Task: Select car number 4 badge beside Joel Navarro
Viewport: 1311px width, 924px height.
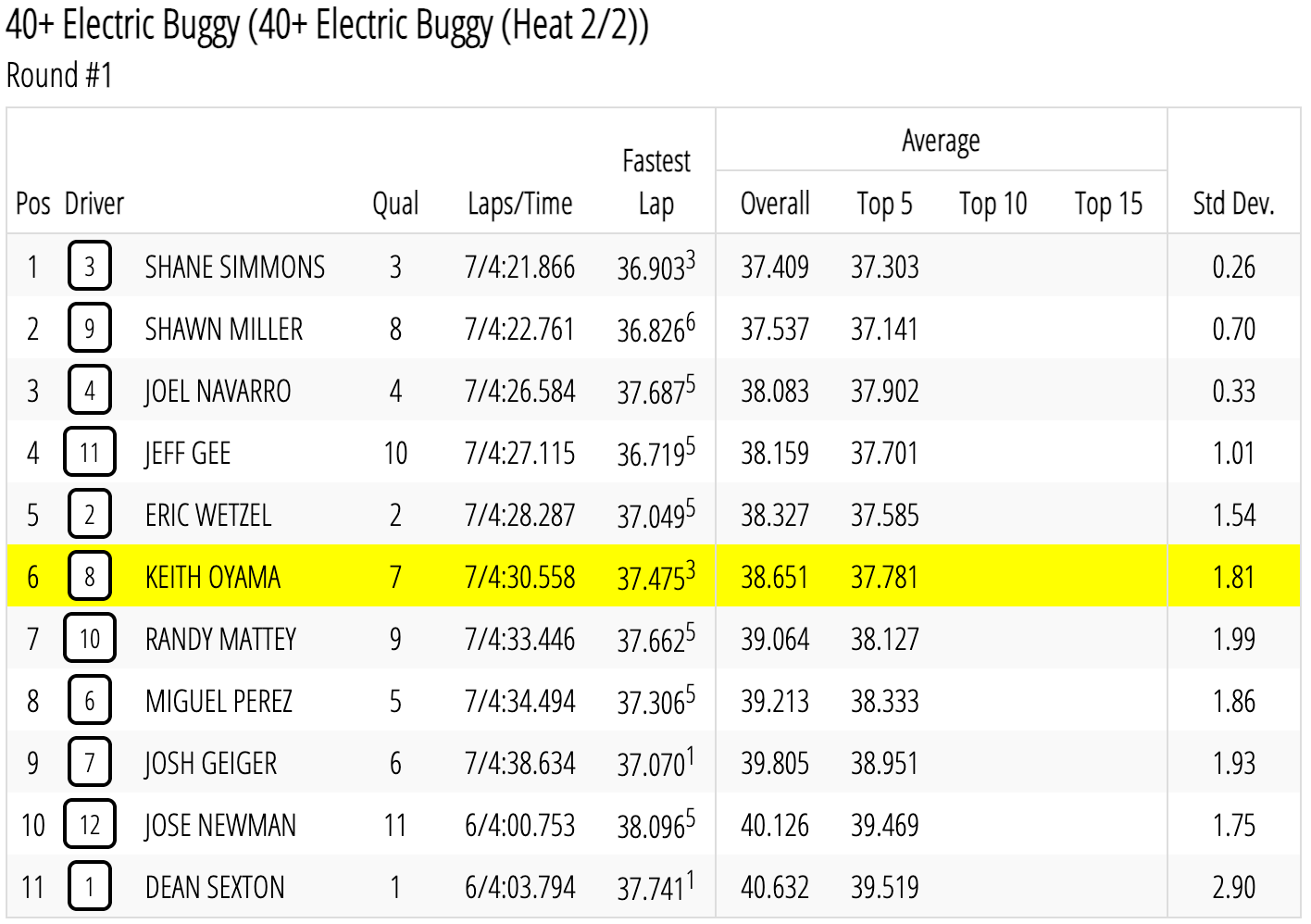Action: pyautogui.click(x=90, y=390)
